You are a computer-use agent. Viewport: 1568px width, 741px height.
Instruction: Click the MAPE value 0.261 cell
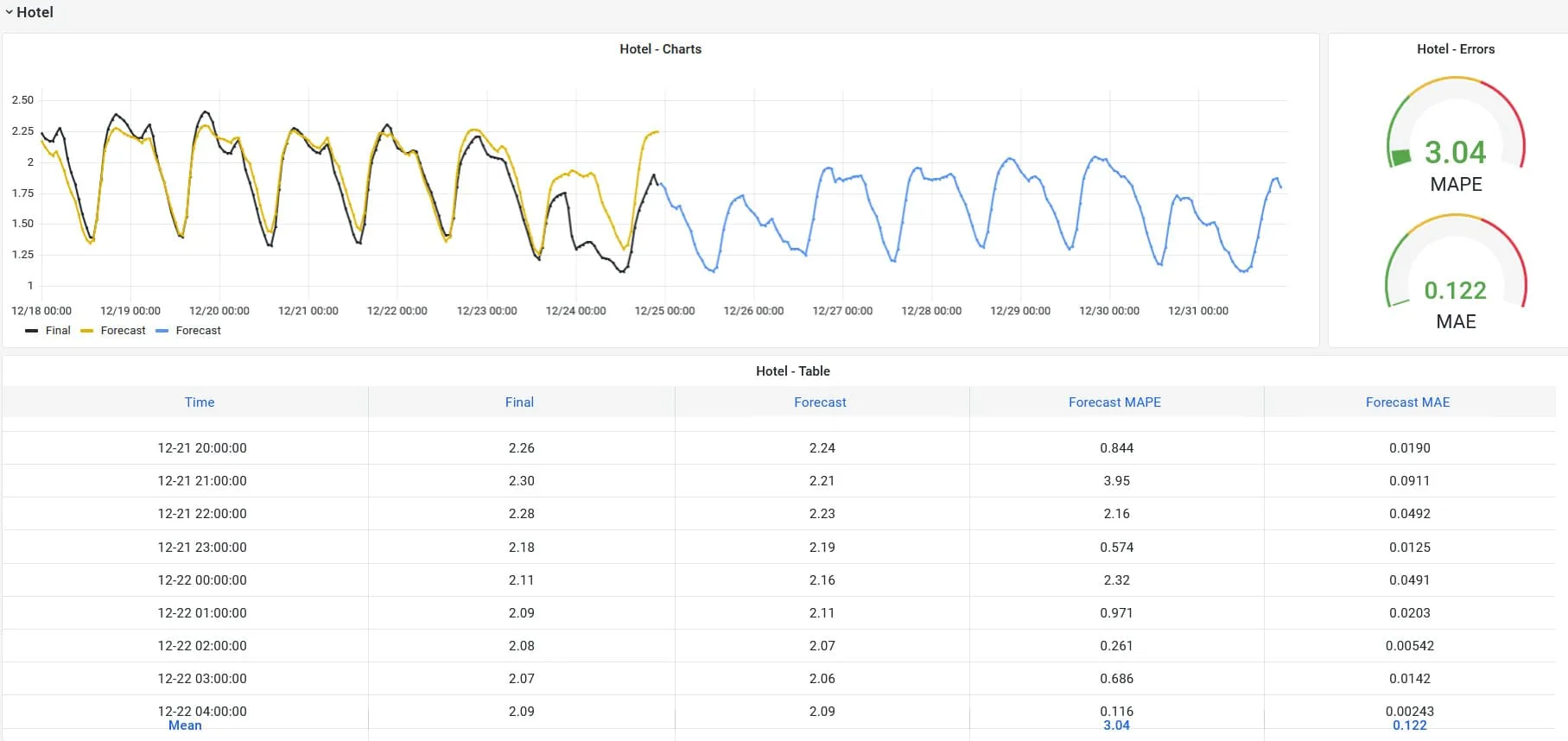click(x=1116, y=646)
